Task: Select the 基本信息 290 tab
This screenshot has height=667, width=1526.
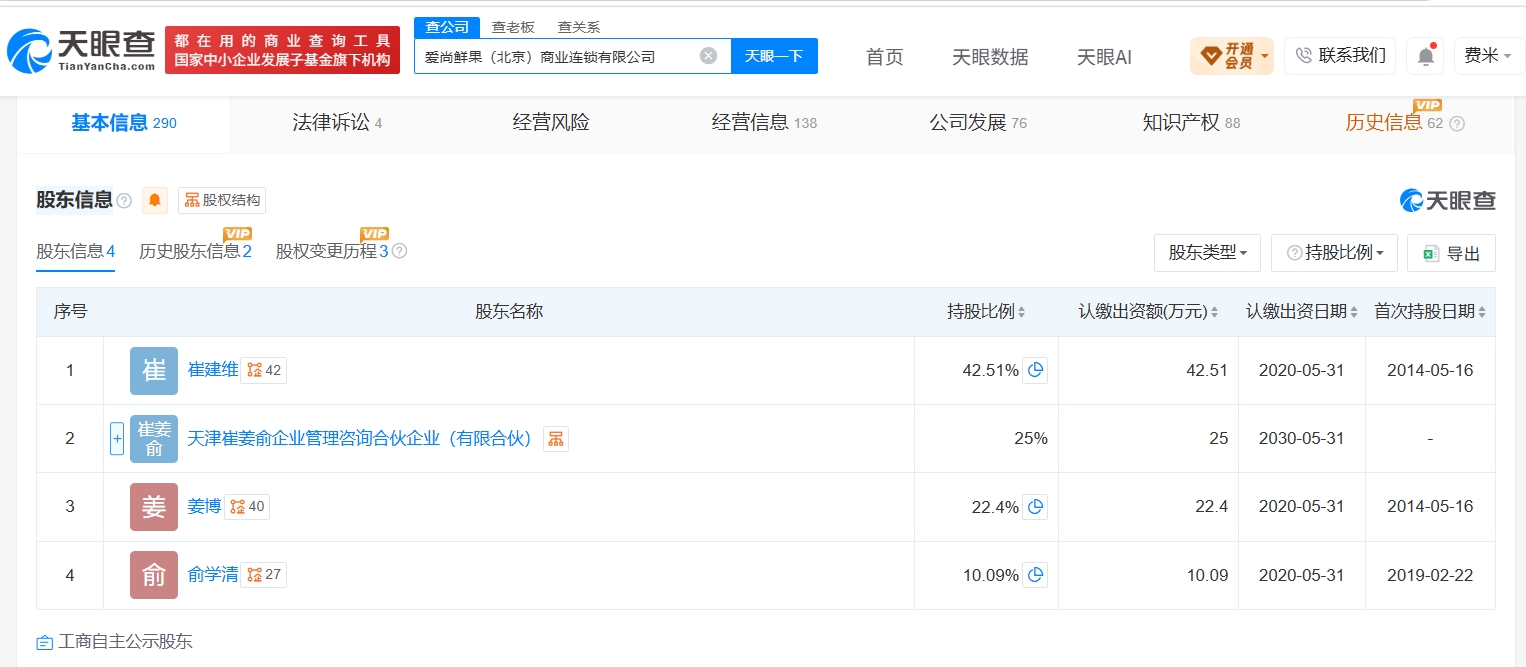Action: (123, 123)
